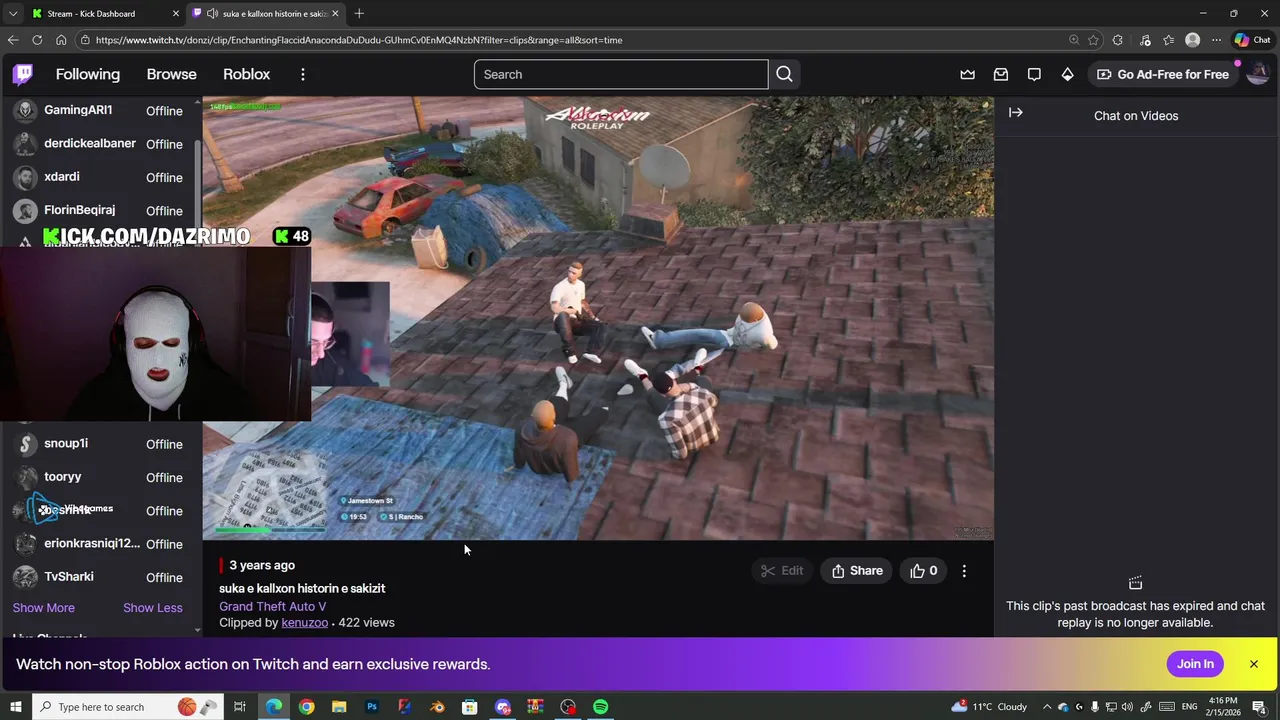Open the browser media control icon
This screenshot has width=1280, height=720.
(1143, 40)
